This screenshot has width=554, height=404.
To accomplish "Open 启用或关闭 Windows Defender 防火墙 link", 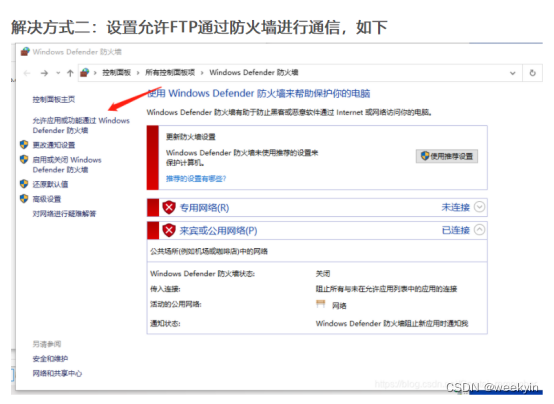I will pyautogui.click(x=67, y=165).
